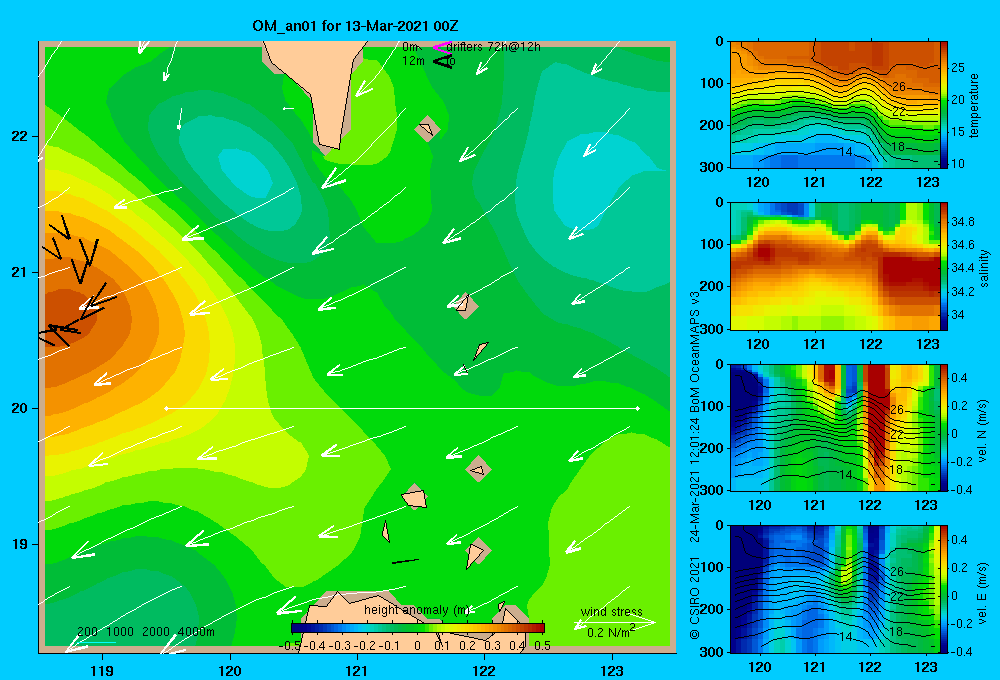Click the vel. N color scale bar
This screenshot has height=680, width=1000.
tap(944, 427)
